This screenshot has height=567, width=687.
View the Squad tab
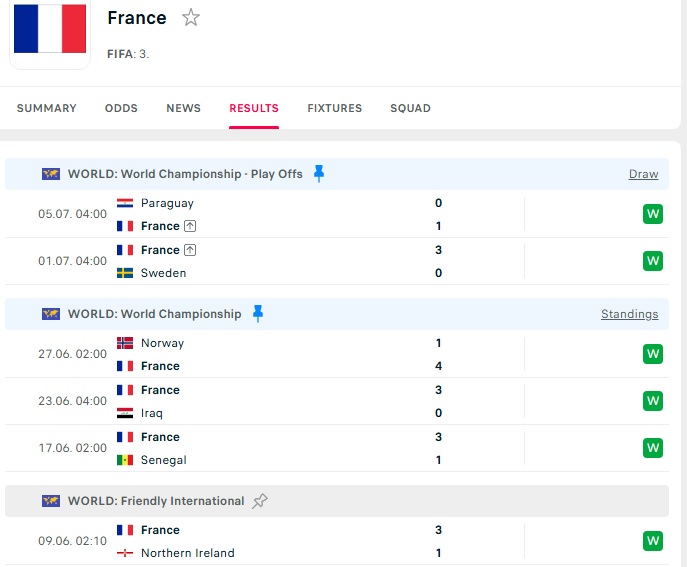point(411,108)
